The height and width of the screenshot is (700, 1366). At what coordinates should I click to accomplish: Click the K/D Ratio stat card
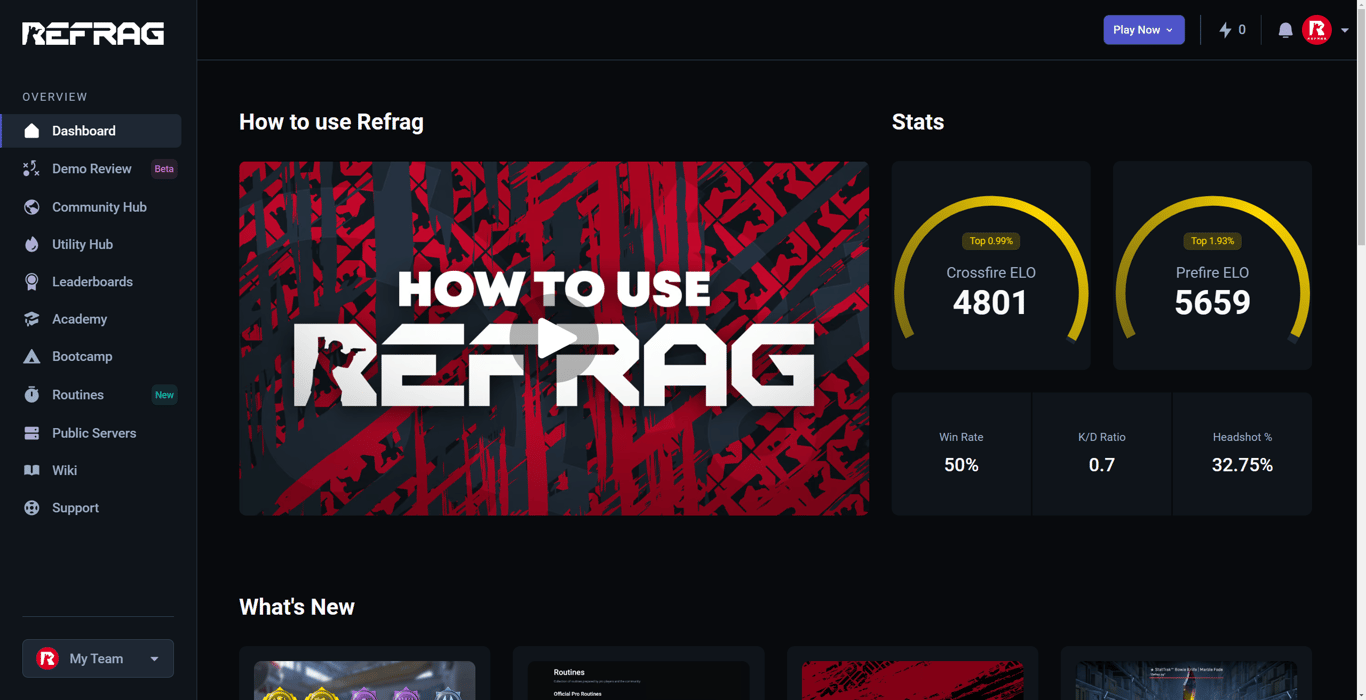click(1102, 454)
